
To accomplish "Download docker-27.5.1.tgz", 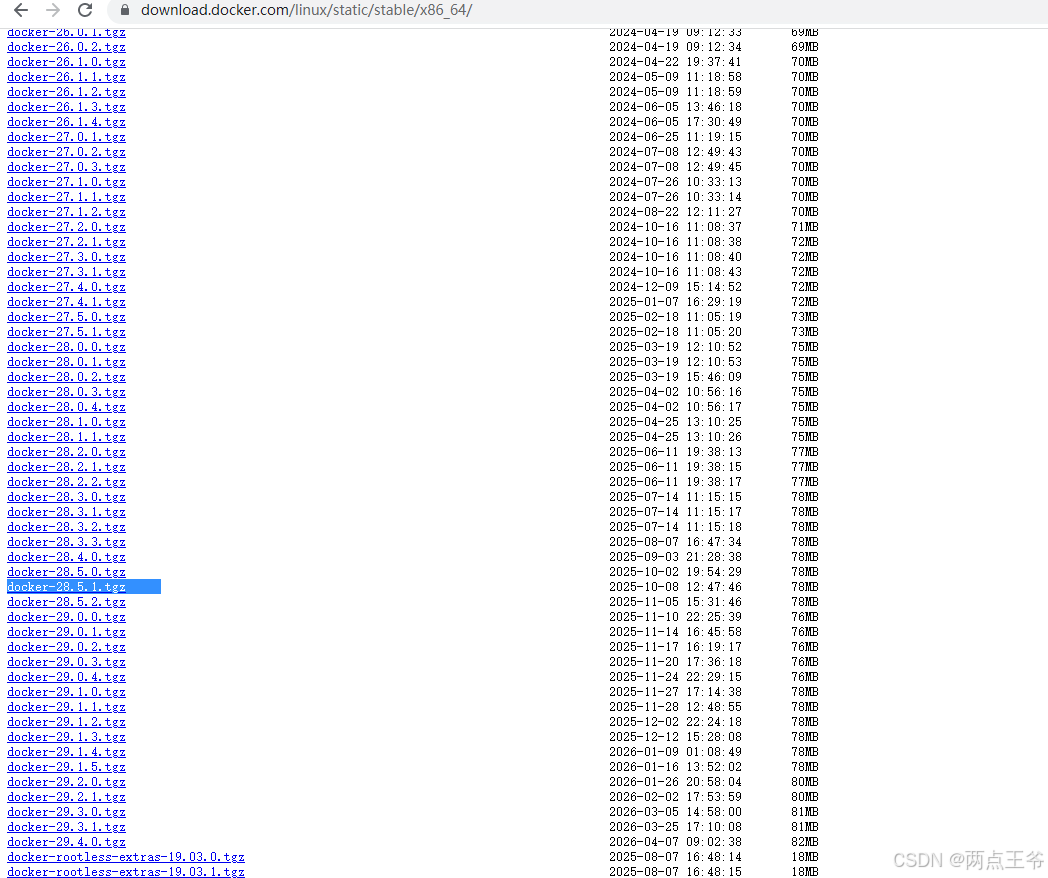I will 66,331.
